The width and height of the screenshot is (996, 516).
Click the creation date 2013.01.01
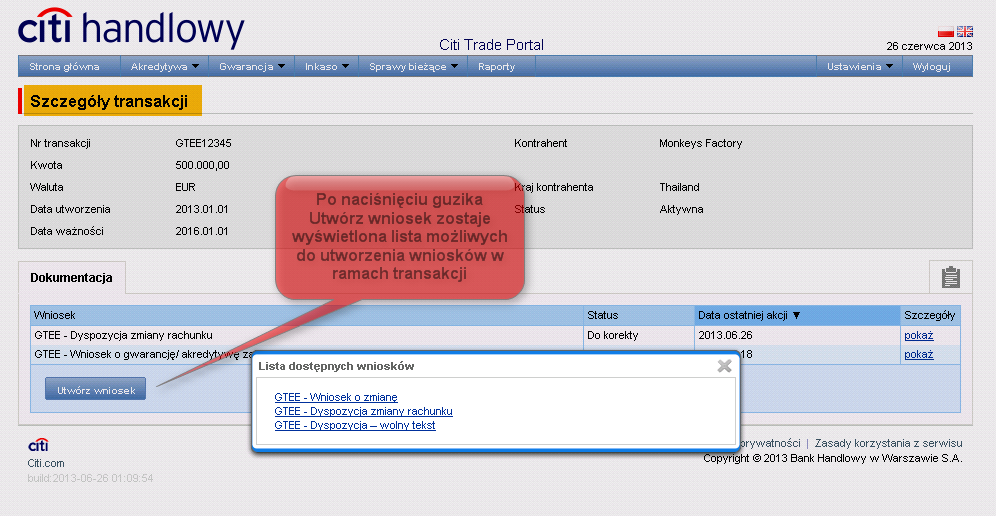click(x=201, y=209)
